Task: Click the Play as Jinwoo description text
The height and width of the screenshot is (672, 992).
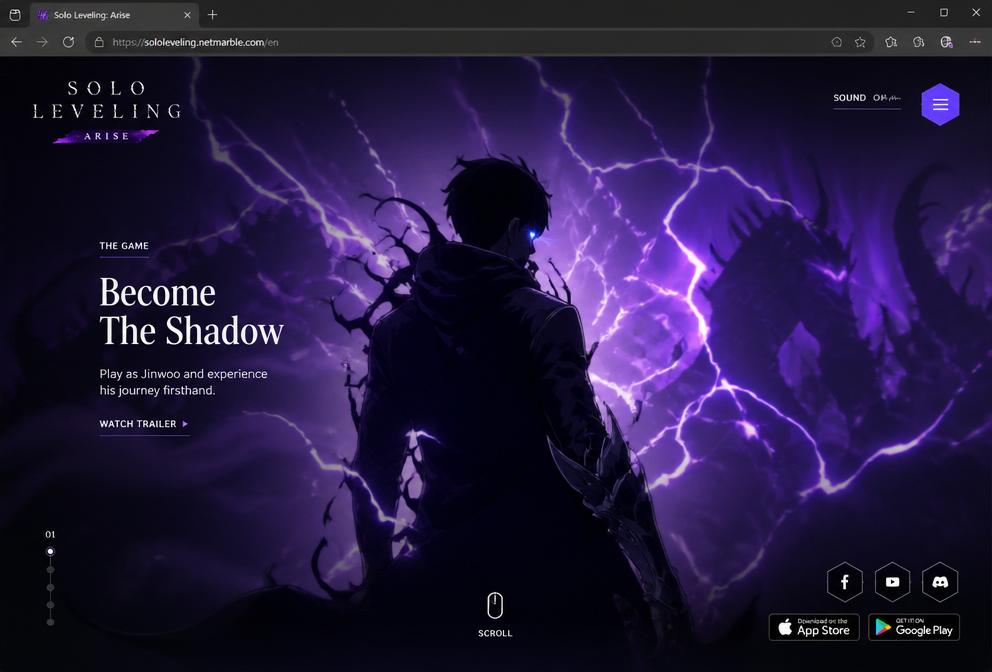Action: coord(183,382)
